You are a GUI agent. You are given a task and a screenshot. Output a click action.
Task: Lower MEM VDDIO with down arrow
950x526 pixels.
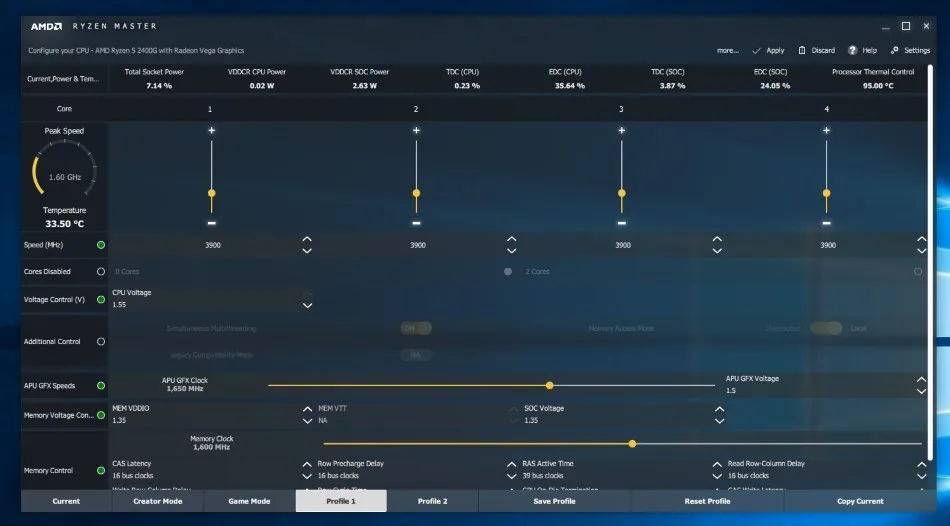(x=307, y=421)
